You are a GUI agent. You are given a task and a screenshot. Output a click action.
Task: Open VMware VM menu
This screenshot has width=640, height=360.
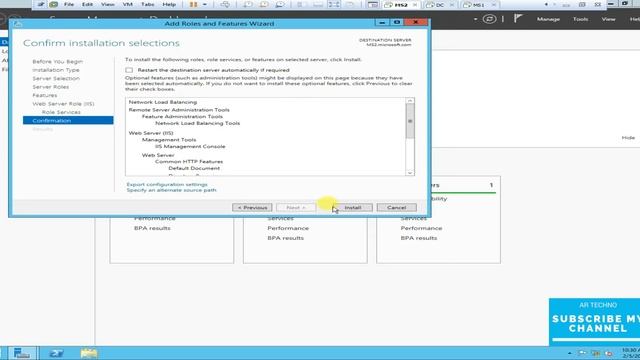click(x=127, y=4)
